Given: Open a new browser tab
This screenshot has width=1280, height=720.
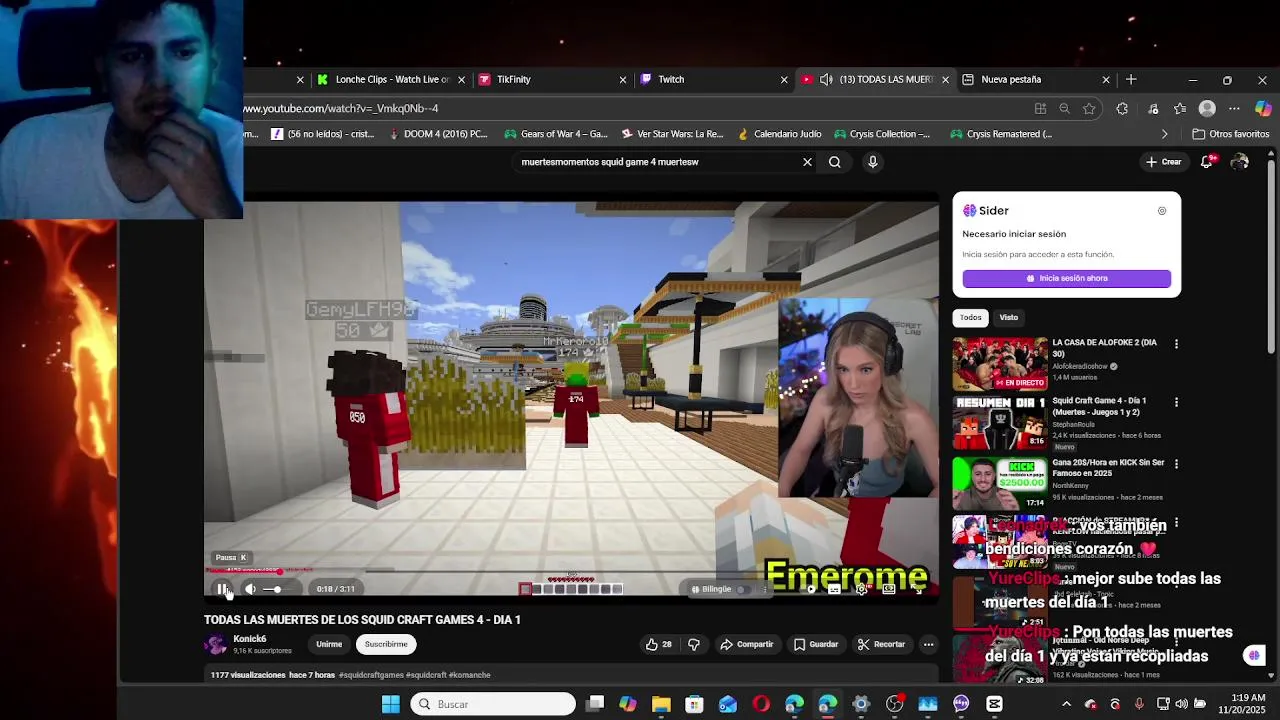Looking at the screenshot, I should [1131, 79].
